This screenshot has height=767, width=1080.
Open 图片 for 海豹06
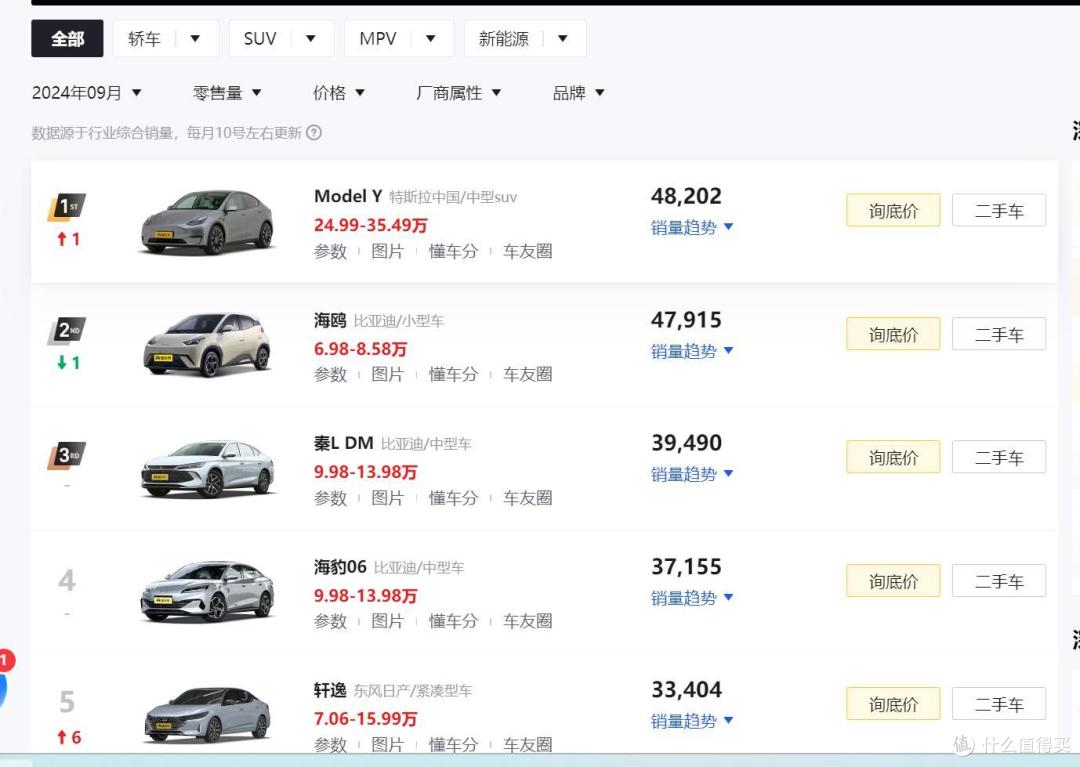[387, 621]
